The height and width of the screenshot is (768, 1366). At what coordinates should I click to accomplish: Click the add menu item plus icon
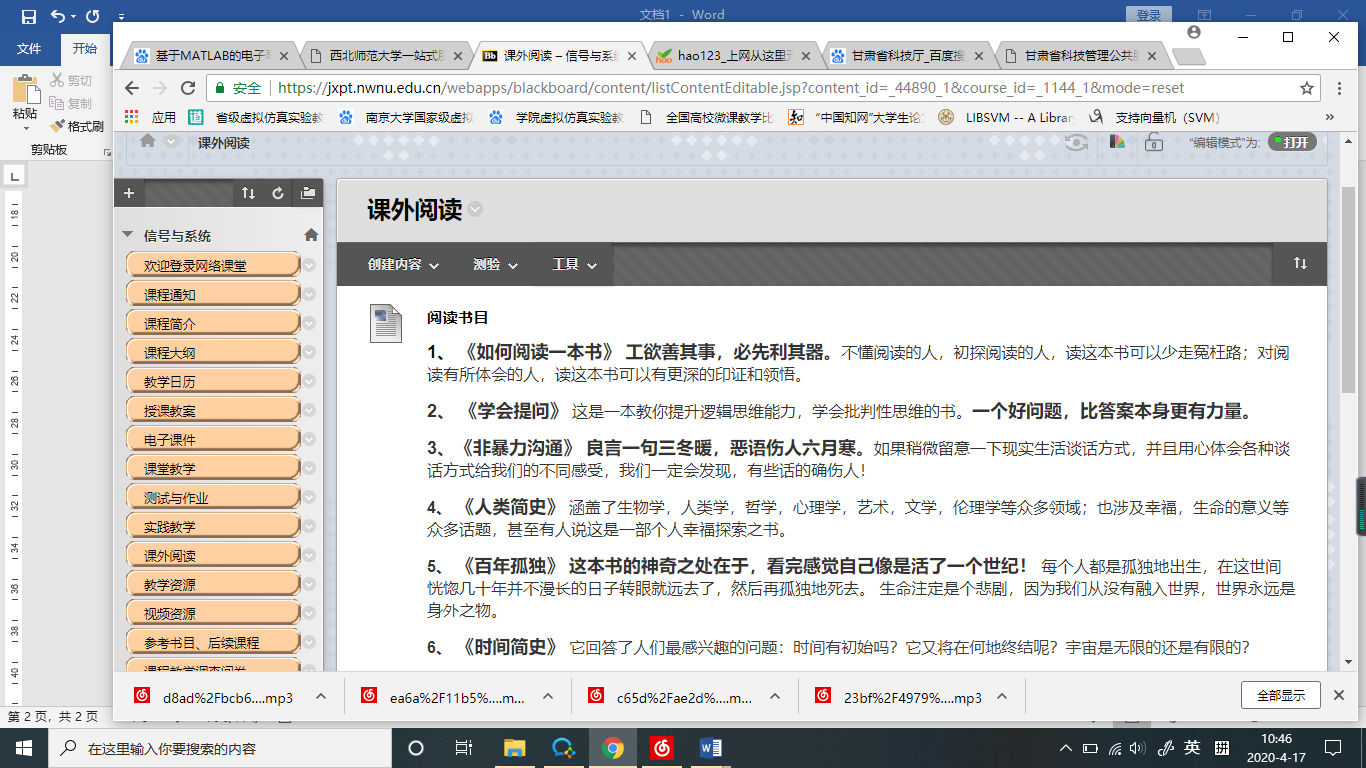click(129, 194)
